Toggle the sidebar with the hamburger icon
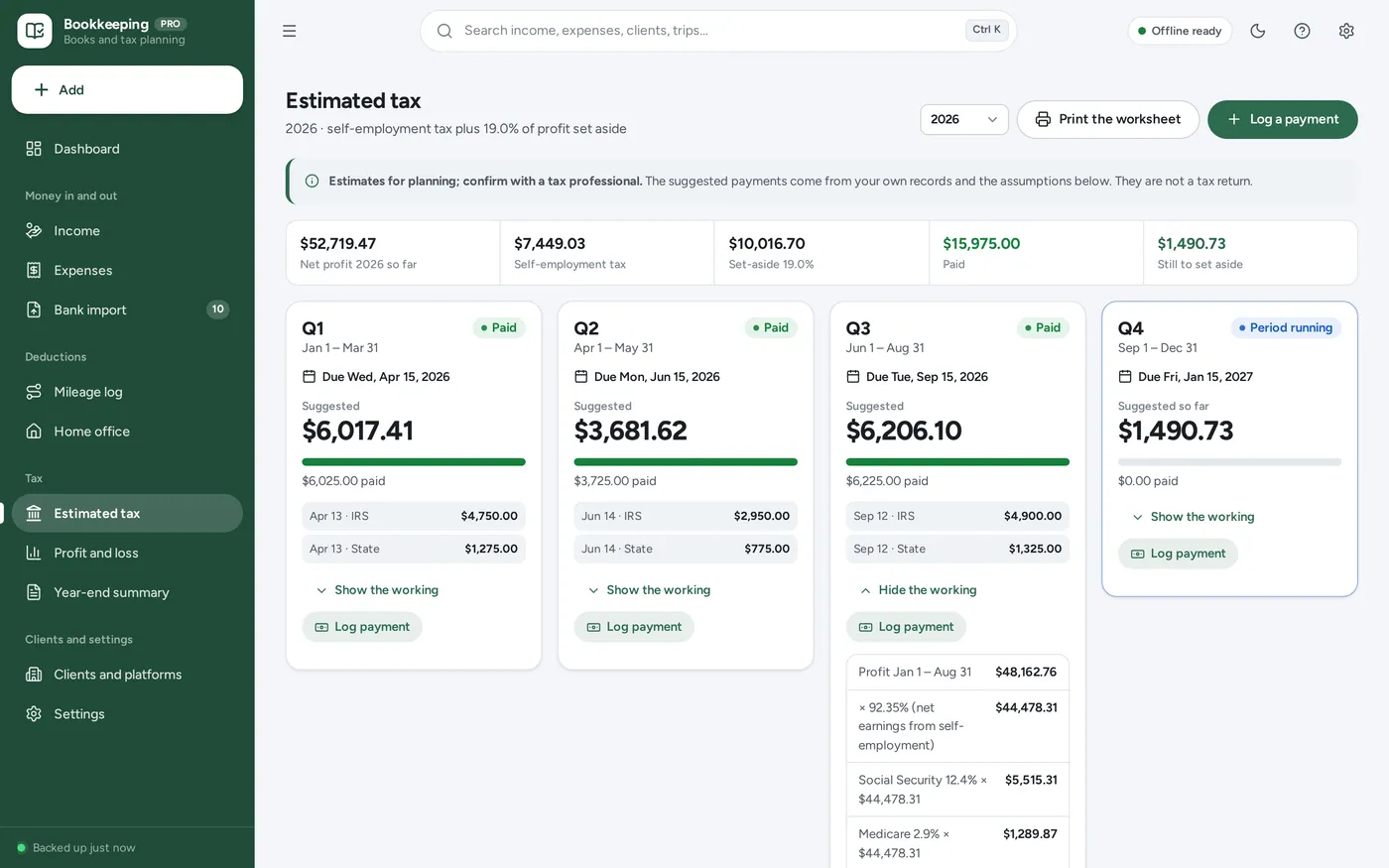1389x868 pixels. (x=290, y=31)
